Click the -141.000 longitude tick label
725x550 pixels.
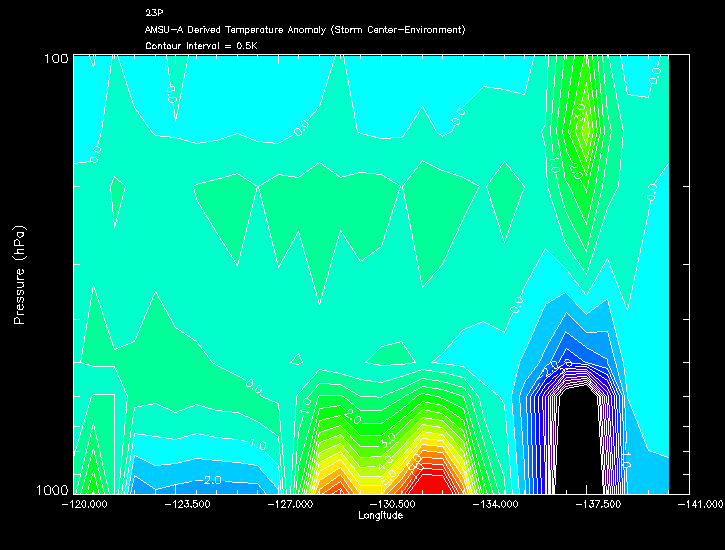coord(700,505)
